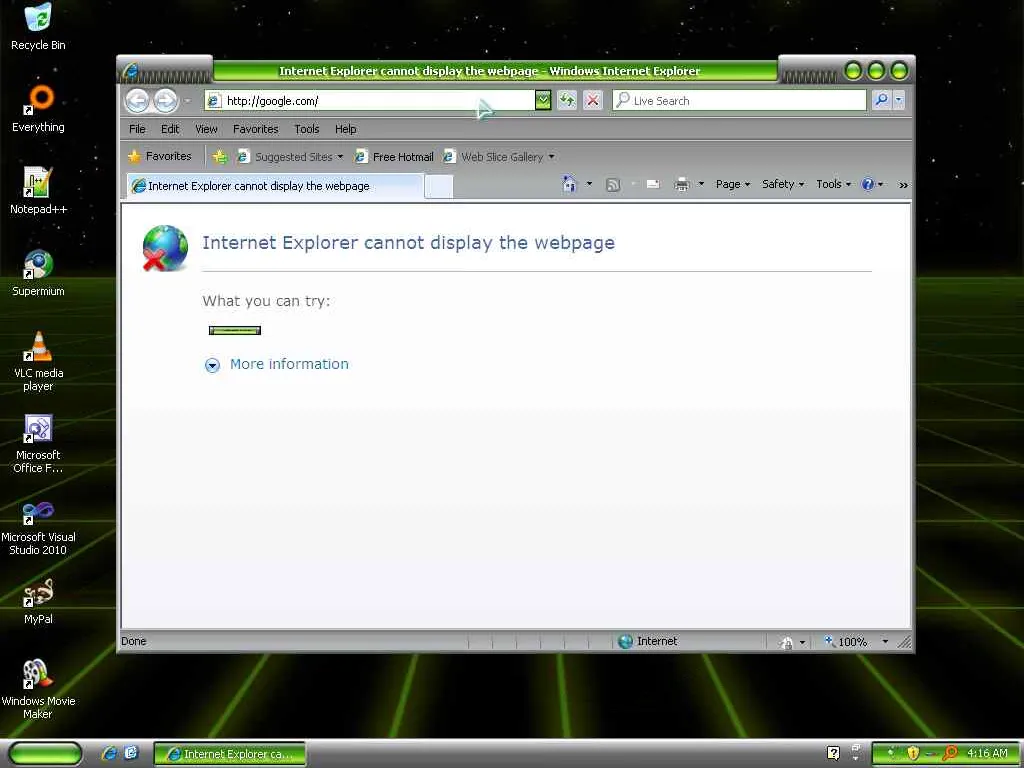
Task: Select the VLC media player shortcut
Action: (39, 361)
